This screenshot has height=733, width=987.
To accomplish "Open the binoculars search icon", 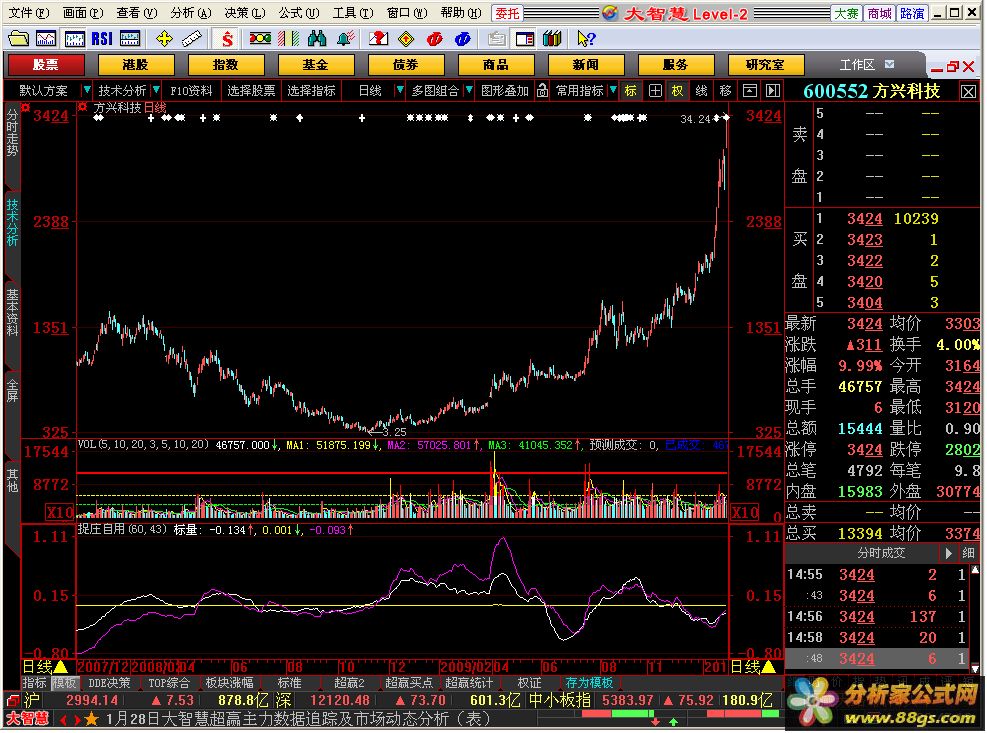I will point(317,39).
